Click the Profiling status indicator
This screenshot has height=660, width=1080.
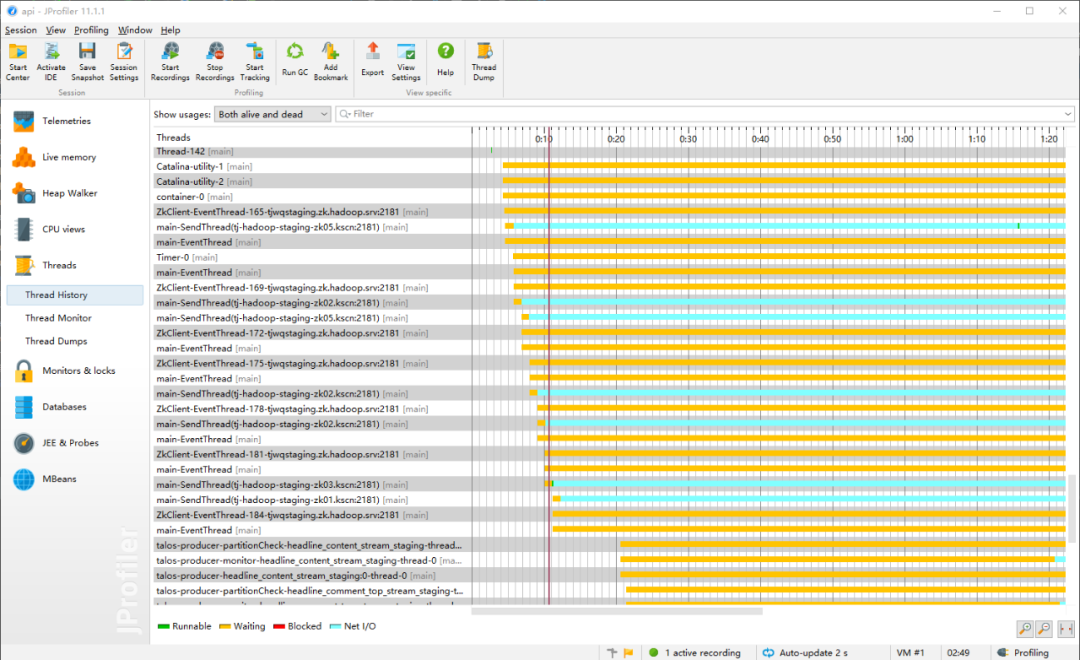point(1024,652)
